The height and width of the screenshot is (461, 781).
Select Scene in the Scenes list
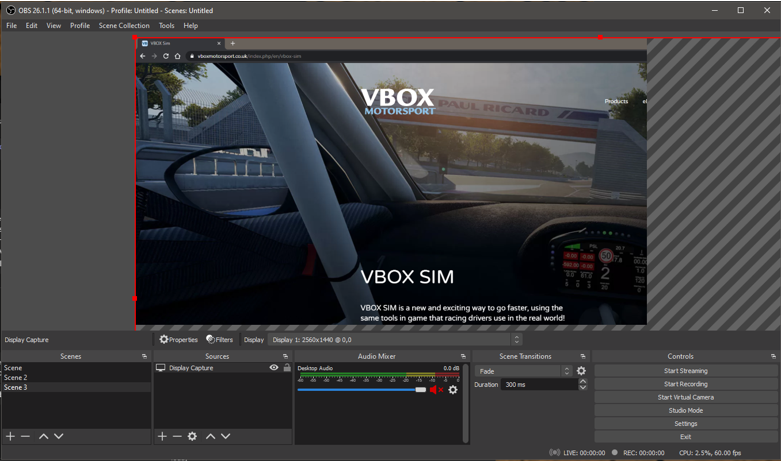[x=76, y=368]
